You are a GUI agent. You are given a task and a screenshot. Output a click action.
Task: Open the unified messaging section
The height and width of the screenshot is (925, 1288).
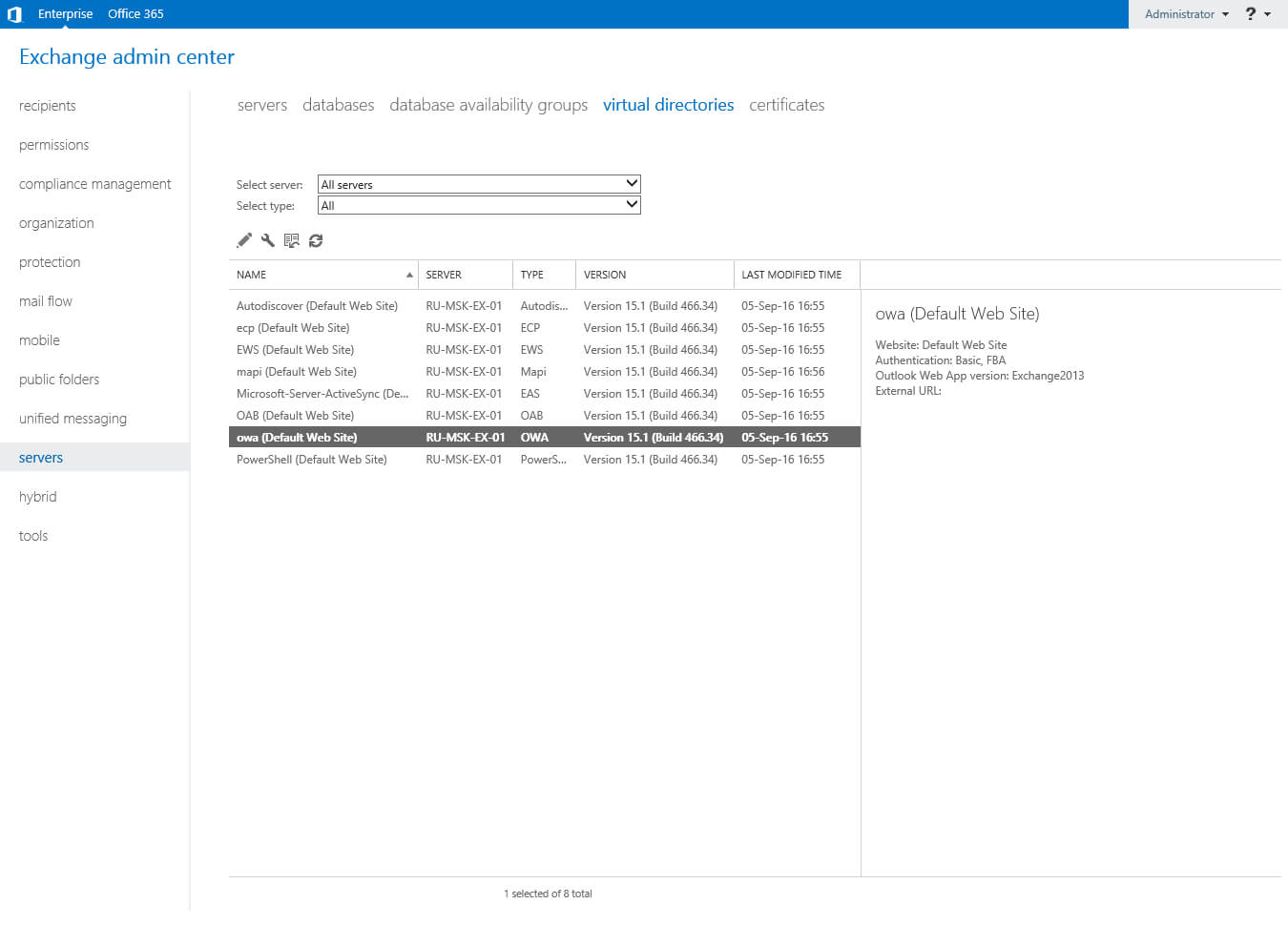(73, 419)
